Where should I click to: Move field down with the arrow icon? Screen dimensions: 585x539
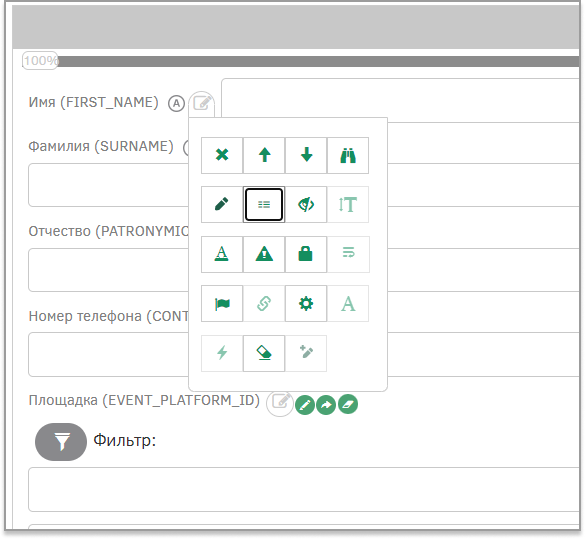pyautogui.click(x=306, y=155)
